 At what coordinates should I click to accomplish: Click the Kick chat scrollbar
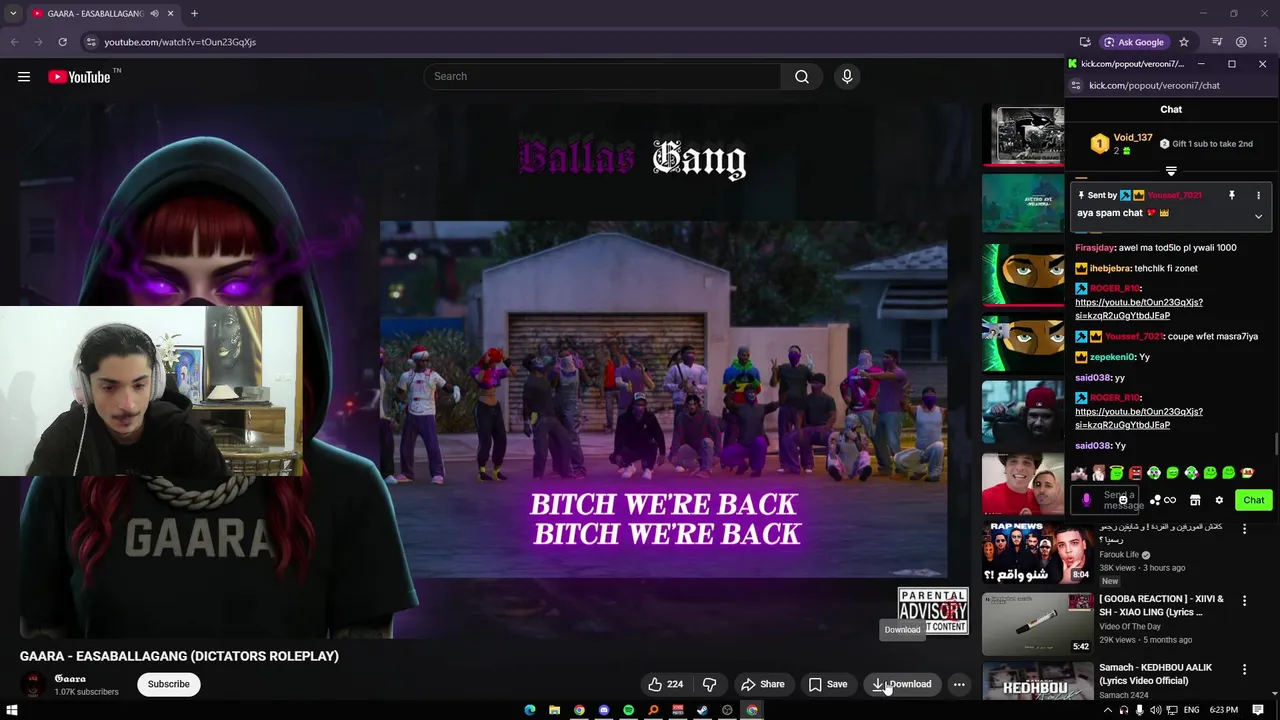point(1275,443)
